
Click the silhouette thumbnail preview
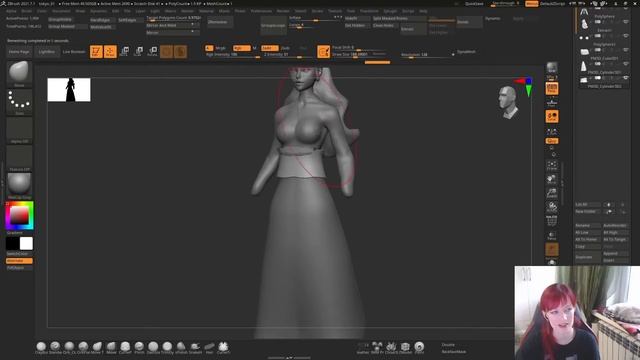tap(69, 90)
